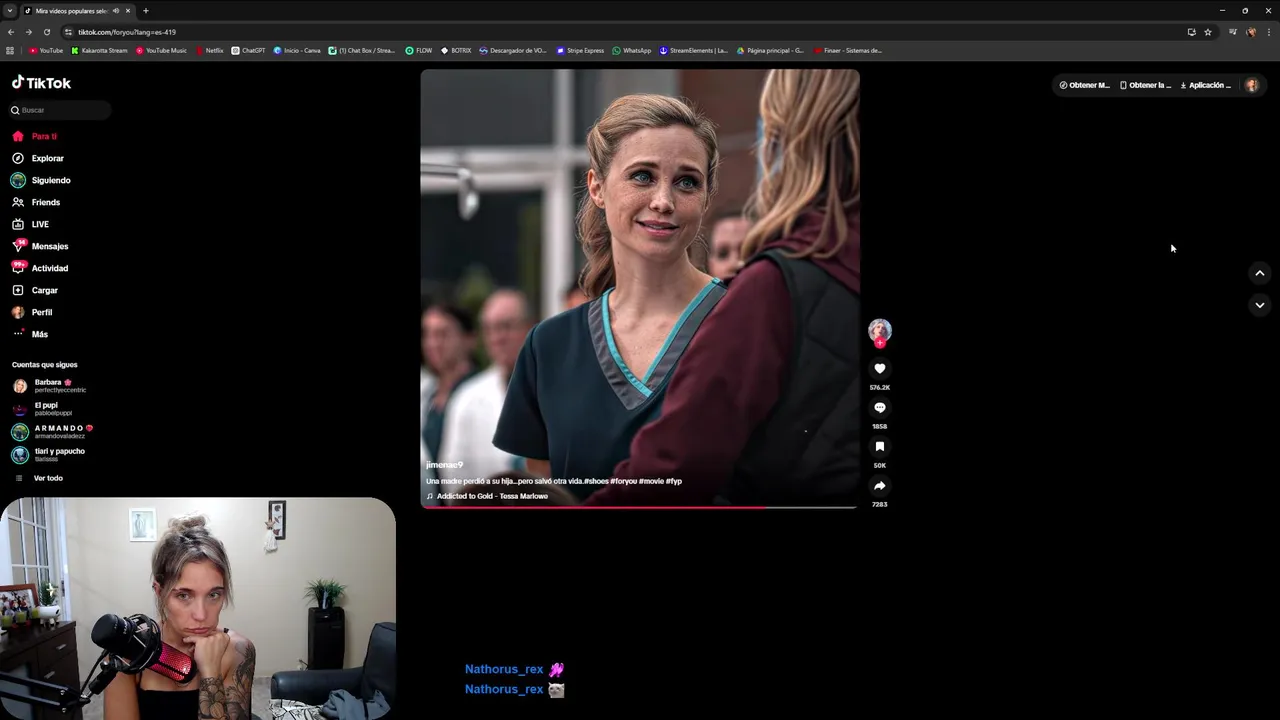This screenshot has height=720, width=1280.
Task: Open the jimenae9 username on video
Action: click(445, 465)
